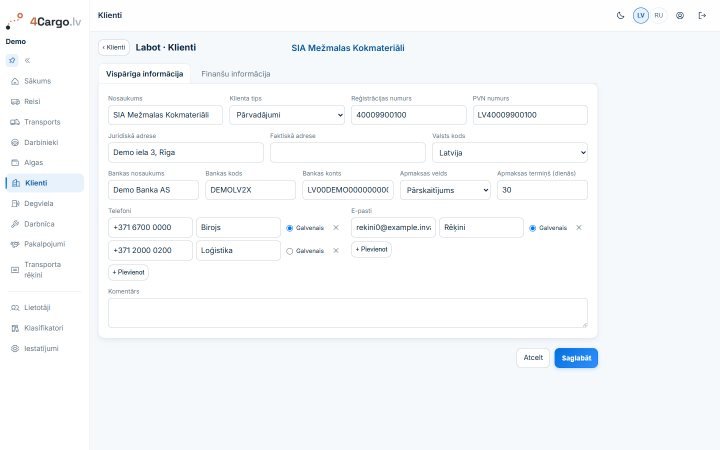Toggle dark mode moon icon
The image size is (720, 450).
(x=620, y=16)
